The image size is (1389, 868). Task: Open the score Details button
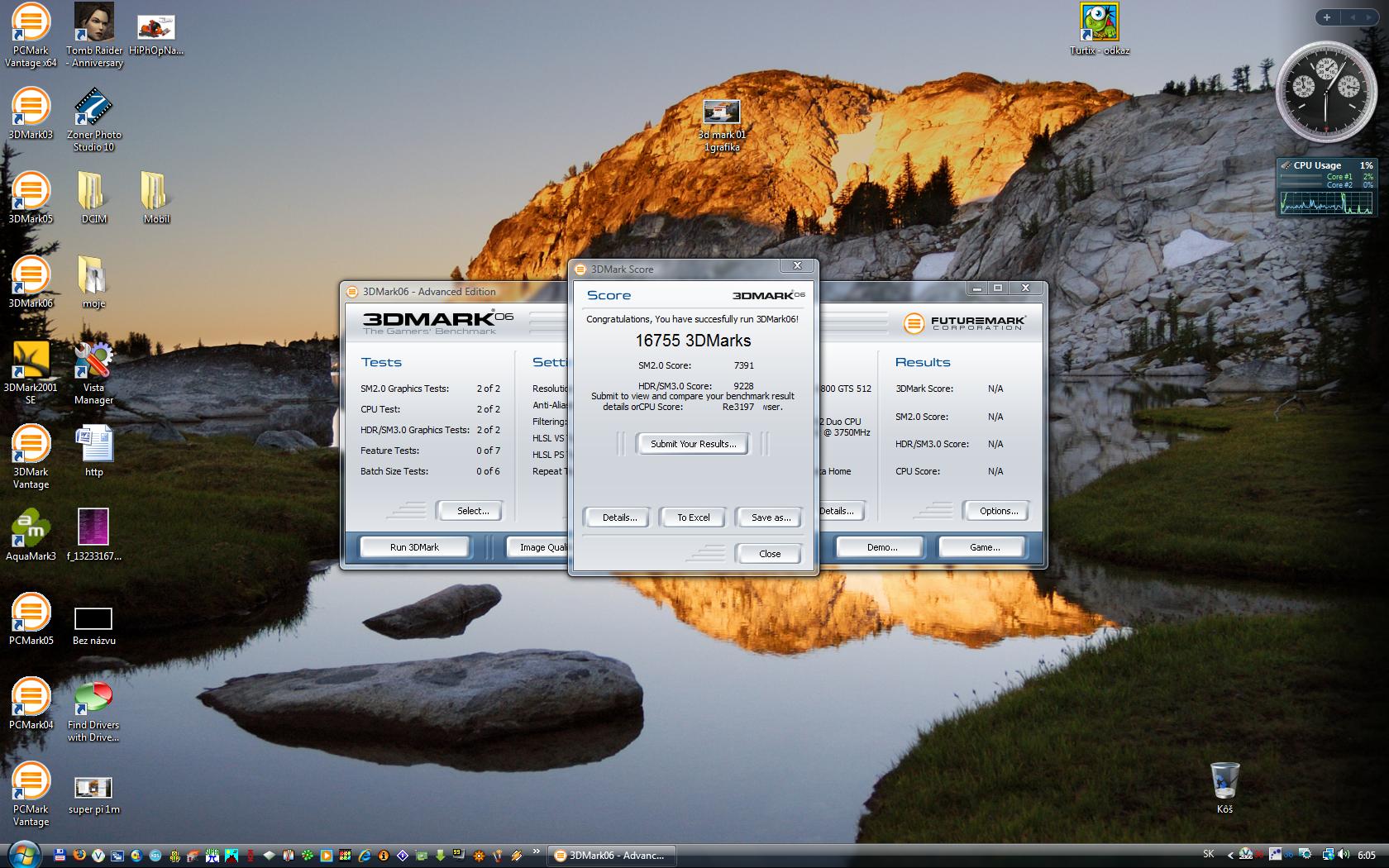click(x=619, y=517)
